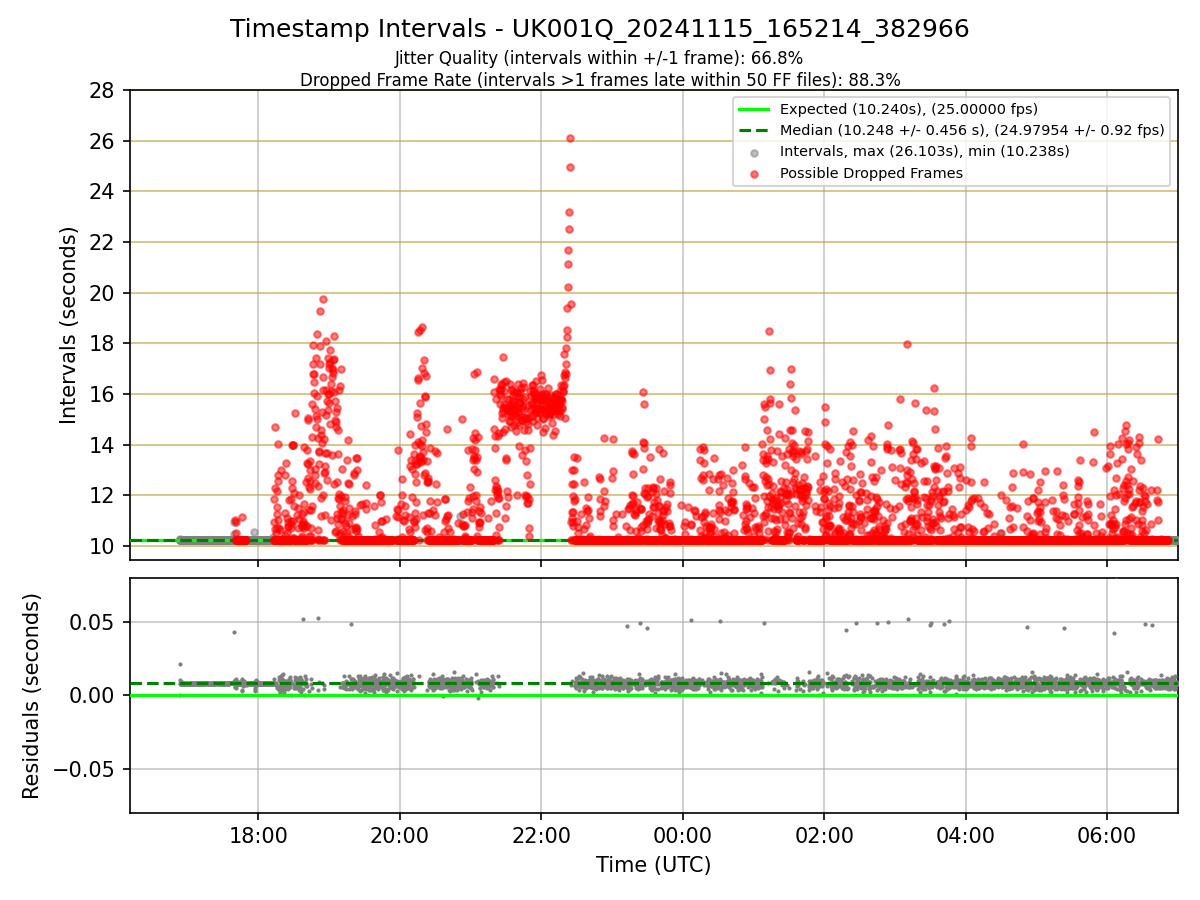Click the 24 tick label on intervals axis

[101, 192]
